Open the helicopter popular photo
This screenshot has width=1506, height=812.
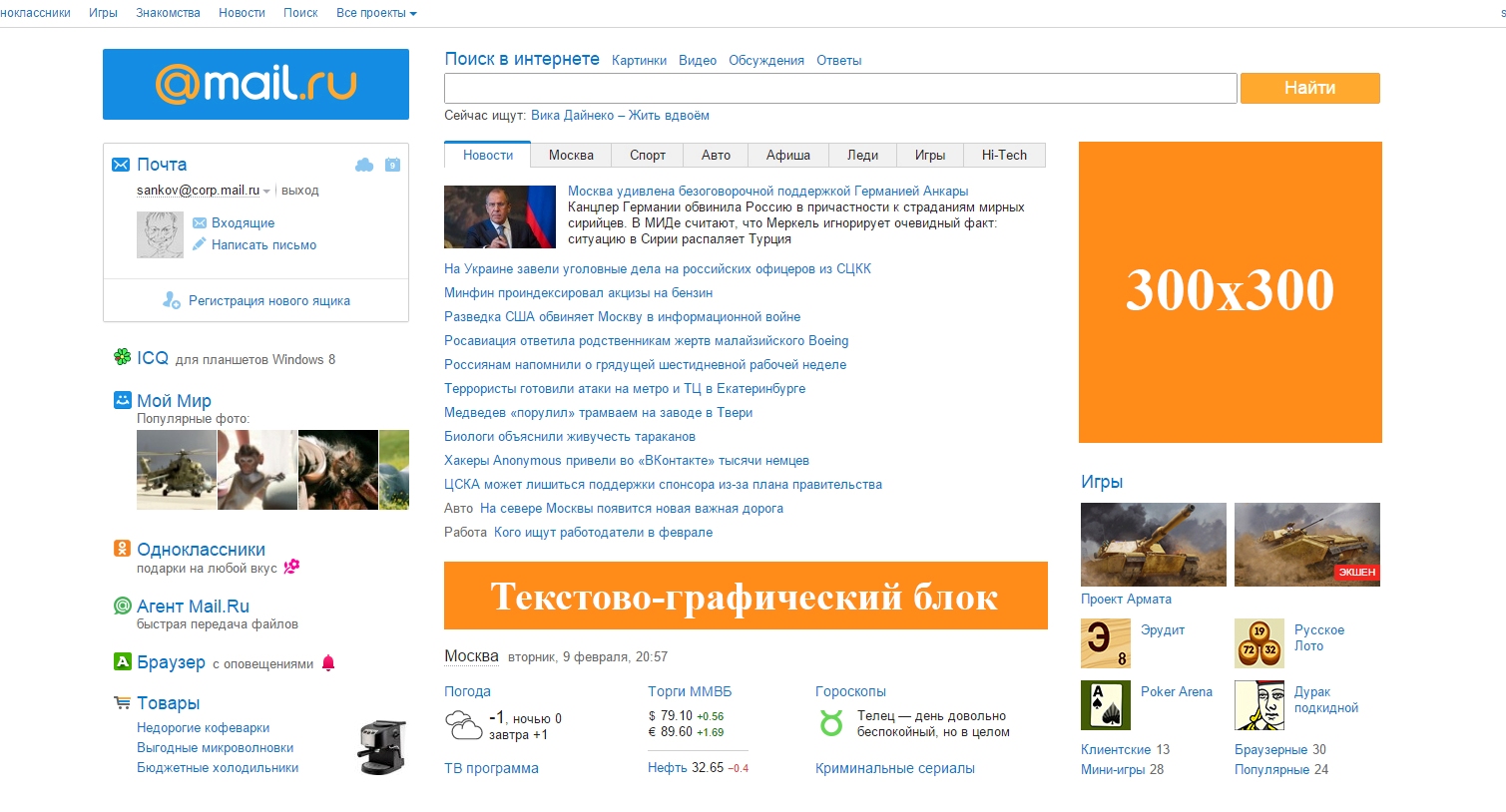[177, 470]
